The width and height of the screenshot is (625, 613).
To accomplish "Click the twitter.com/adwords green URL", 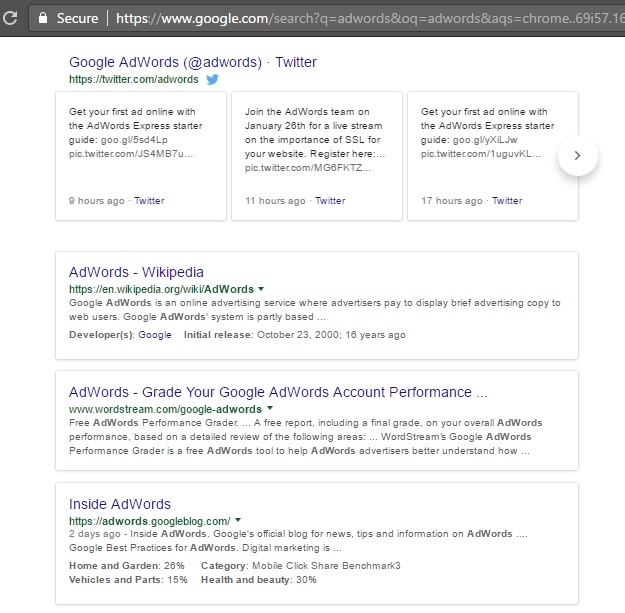I will coord(134,79).
